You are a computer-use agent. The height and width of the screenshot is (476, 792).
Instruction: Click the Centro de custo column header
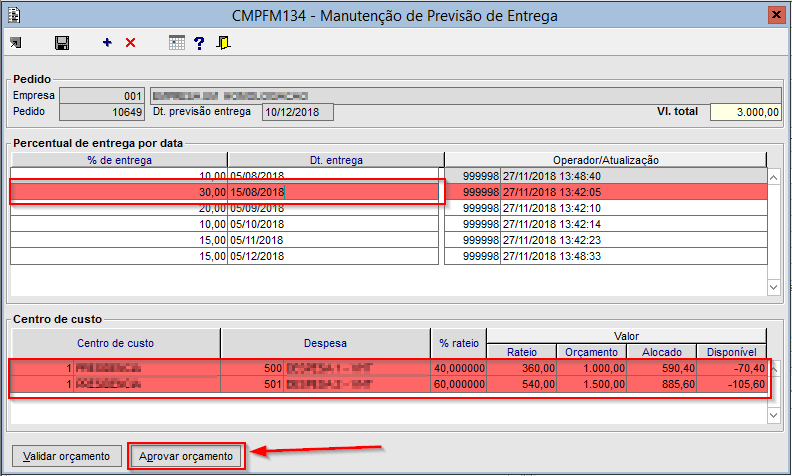pyautogui.click(x=116, y=344)
